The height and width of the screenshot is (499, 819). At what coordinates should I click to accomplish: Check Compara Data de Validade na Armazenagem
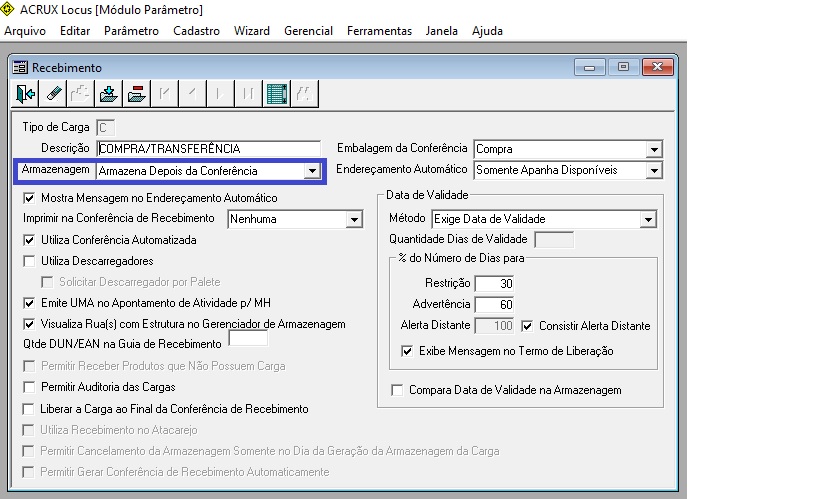pos(397,390)
